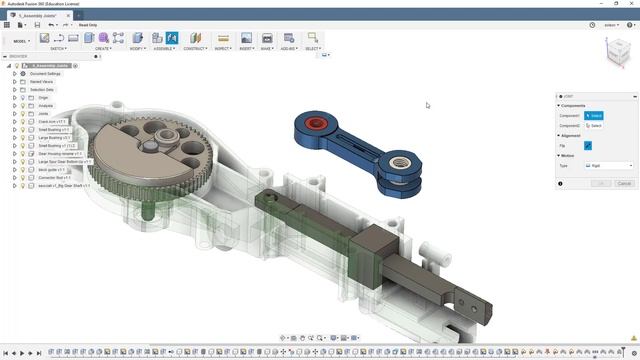The height and width of the screenshot is (360, 640).
Task: Toggle visibility bulb for Analysis
Action: click(23, 106)
